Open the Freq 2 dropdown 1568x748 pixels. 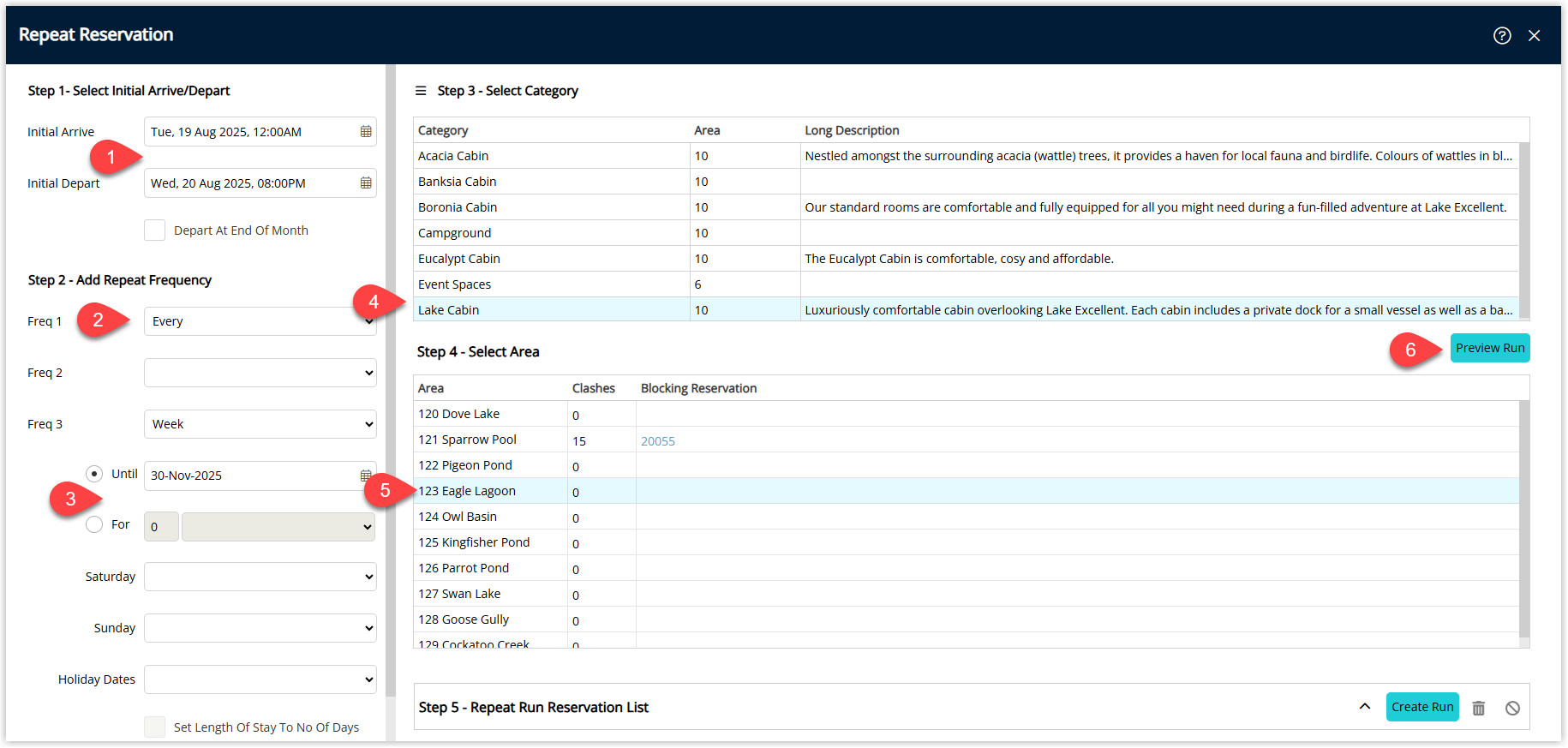(x=260, y=373)
